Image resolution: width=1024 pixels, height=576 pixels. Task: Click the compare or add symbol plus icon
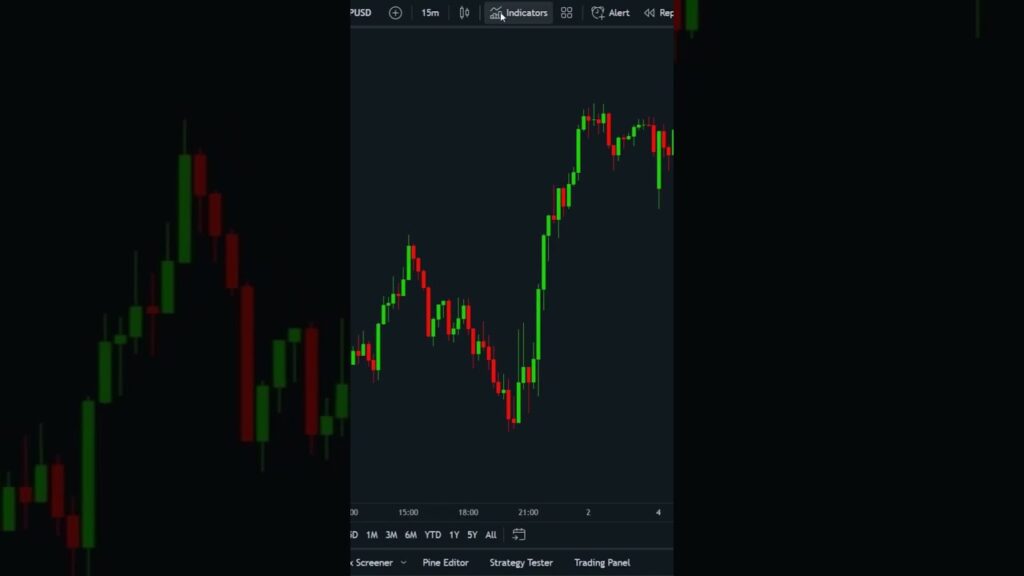395,13
